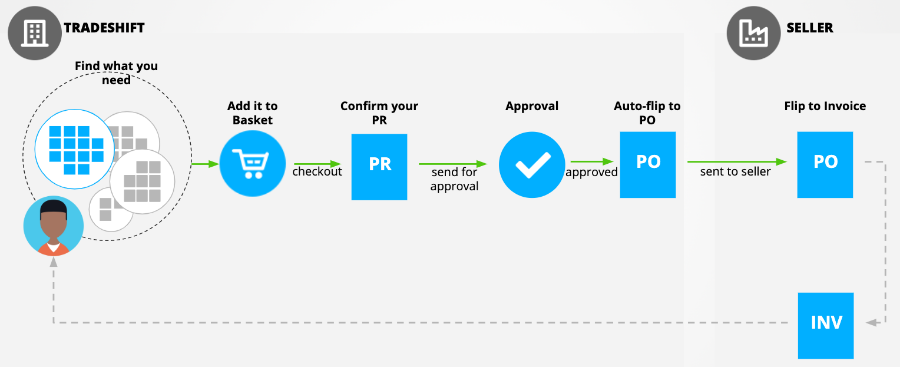Click the blue PR document box

[379, 167]
